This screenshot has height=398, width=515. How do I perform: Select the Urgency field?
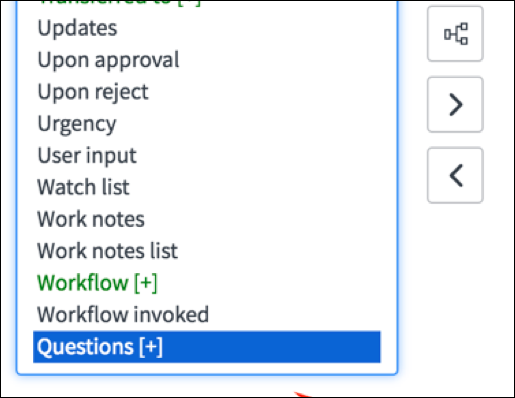coord(77,124)
